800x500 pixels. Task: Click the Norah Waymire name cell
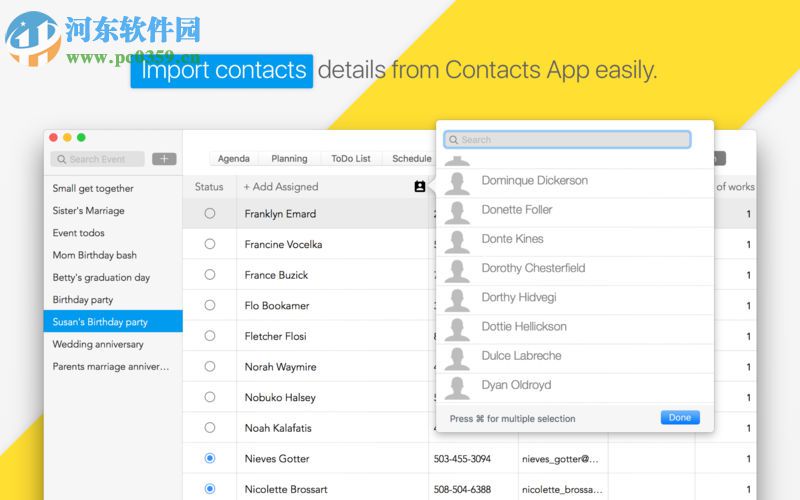tap(332, 367)
